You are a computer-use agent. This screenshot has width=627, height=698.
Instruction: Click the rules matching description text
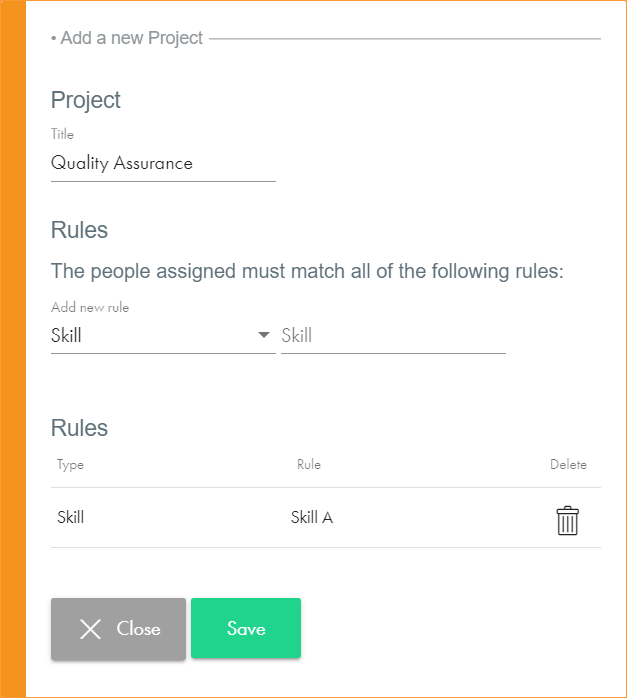point(307,272)
